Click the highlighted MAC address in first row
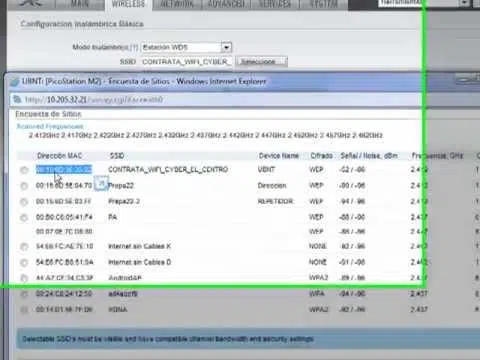The width and height of the screenshot is (480, 360). tap(64, 169)
